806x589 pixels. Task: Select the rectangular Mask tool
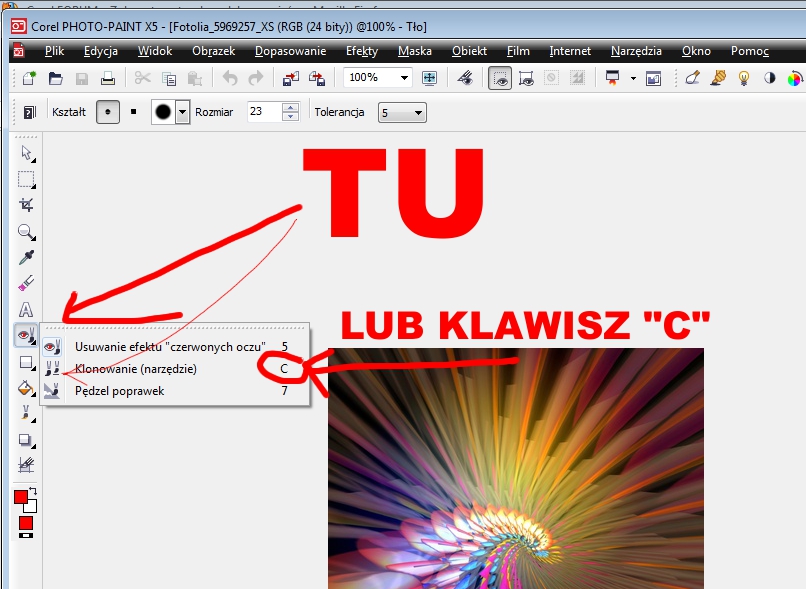pos(27,180)
